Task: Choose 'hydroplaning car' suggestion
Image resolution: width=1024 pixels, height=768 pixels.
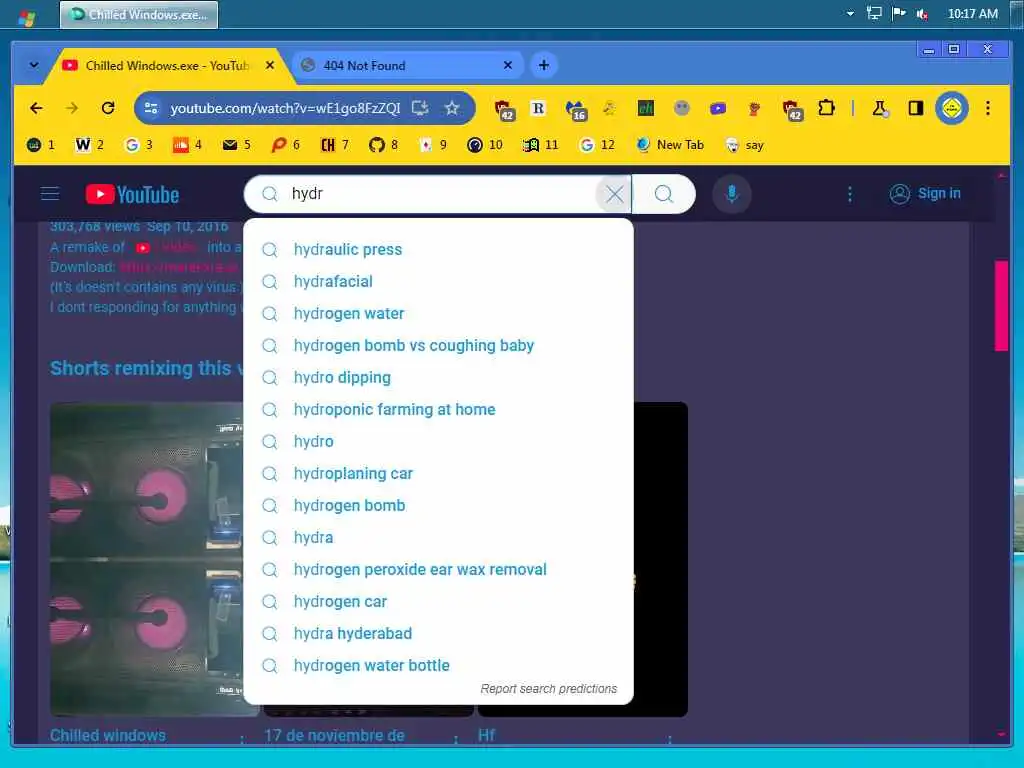Action: click(x=438, y=473)
